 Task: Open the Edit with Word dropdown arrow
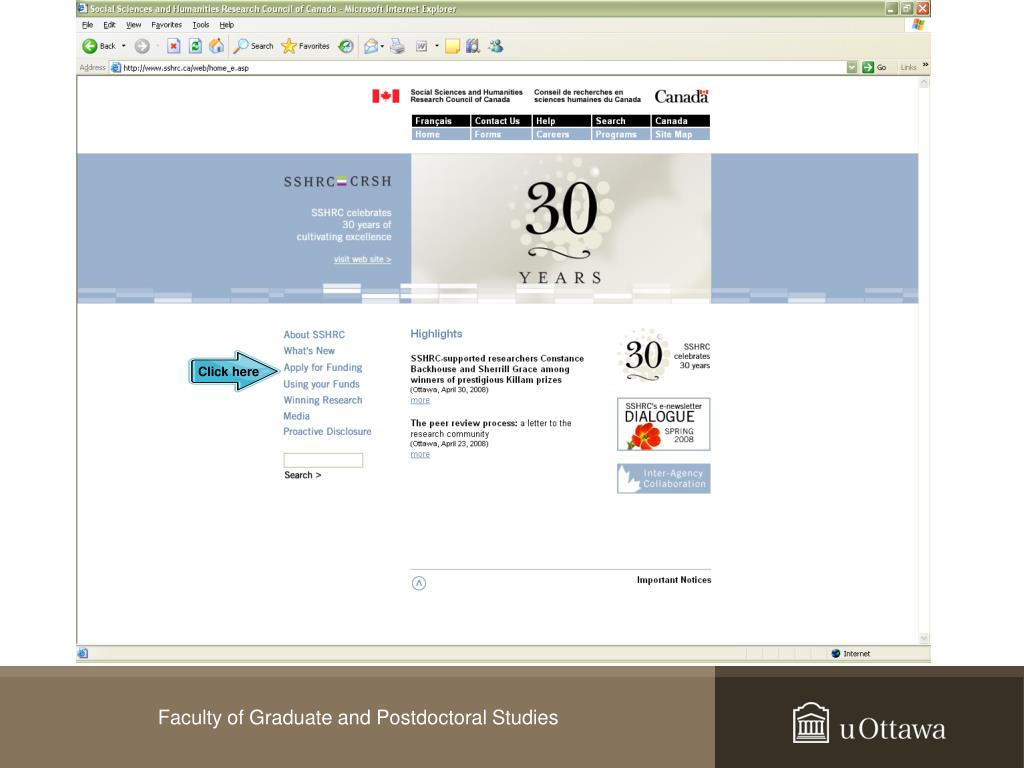(x=437, y=46)
